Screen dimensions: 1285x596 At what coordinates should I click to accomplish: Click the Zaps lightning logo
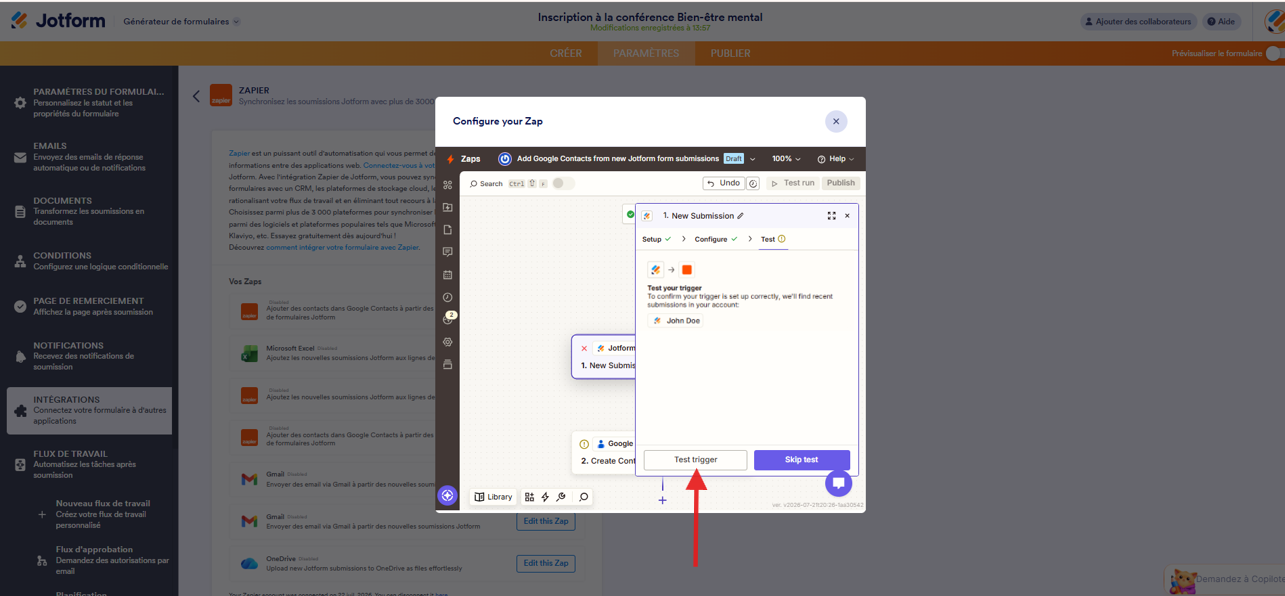coord(451,159)
